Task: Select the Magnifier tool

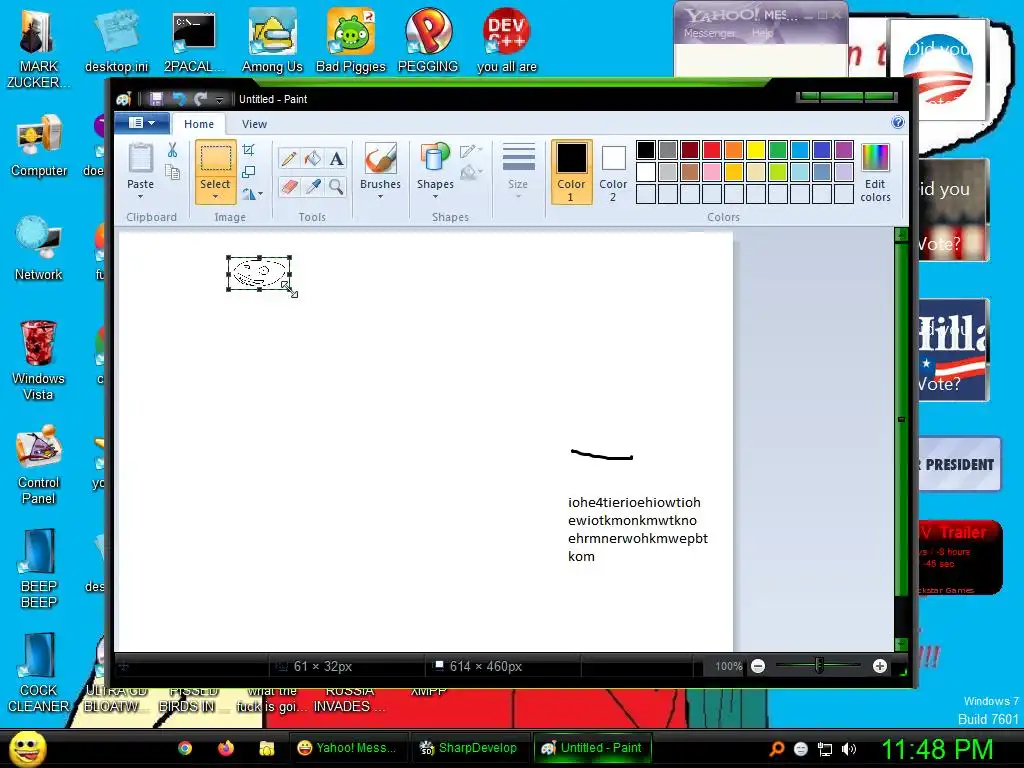Action: click(336, 187)
